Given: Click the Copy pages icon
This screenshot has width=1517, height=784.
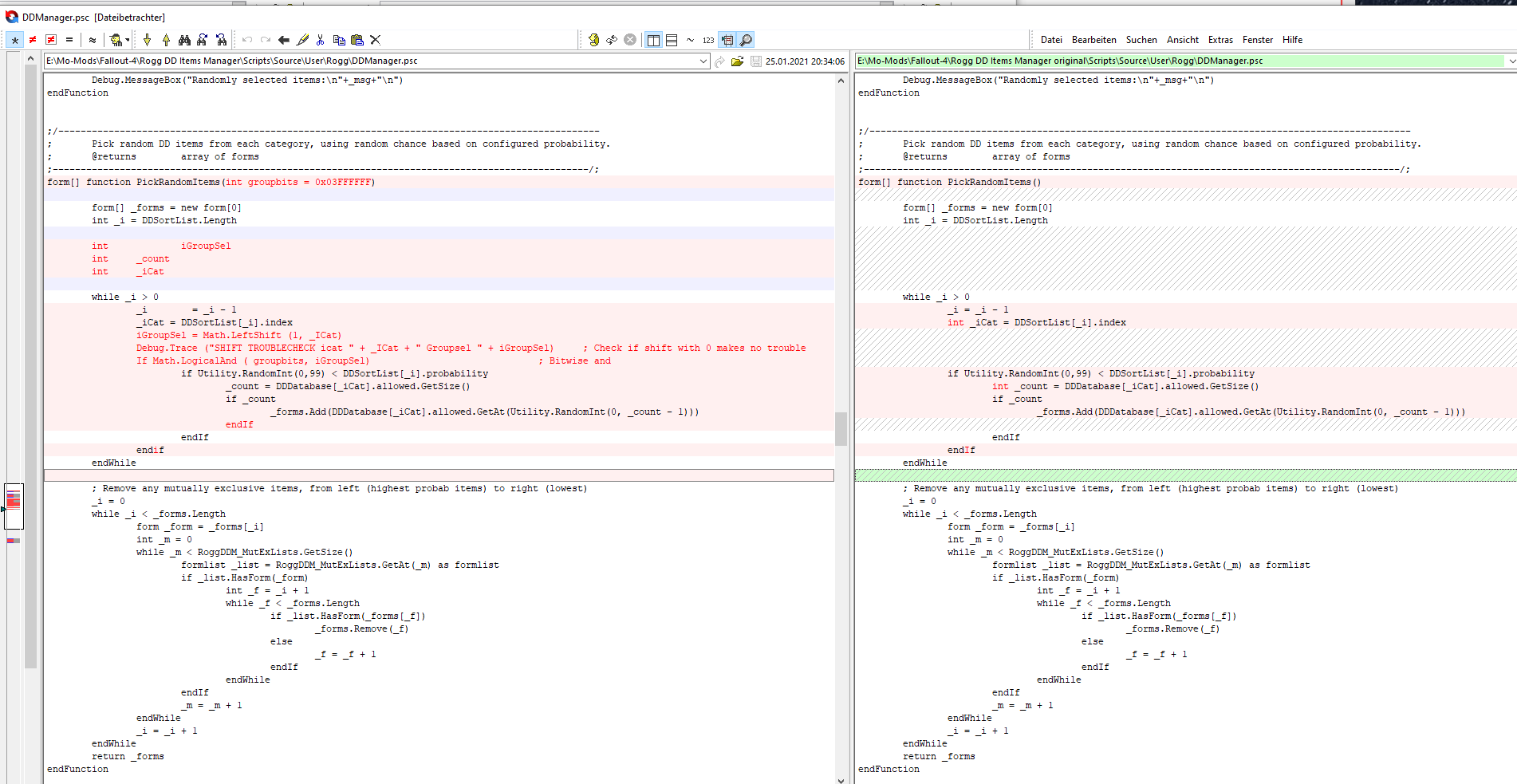Looking at the screenshot, I should [x=339, y=40].
